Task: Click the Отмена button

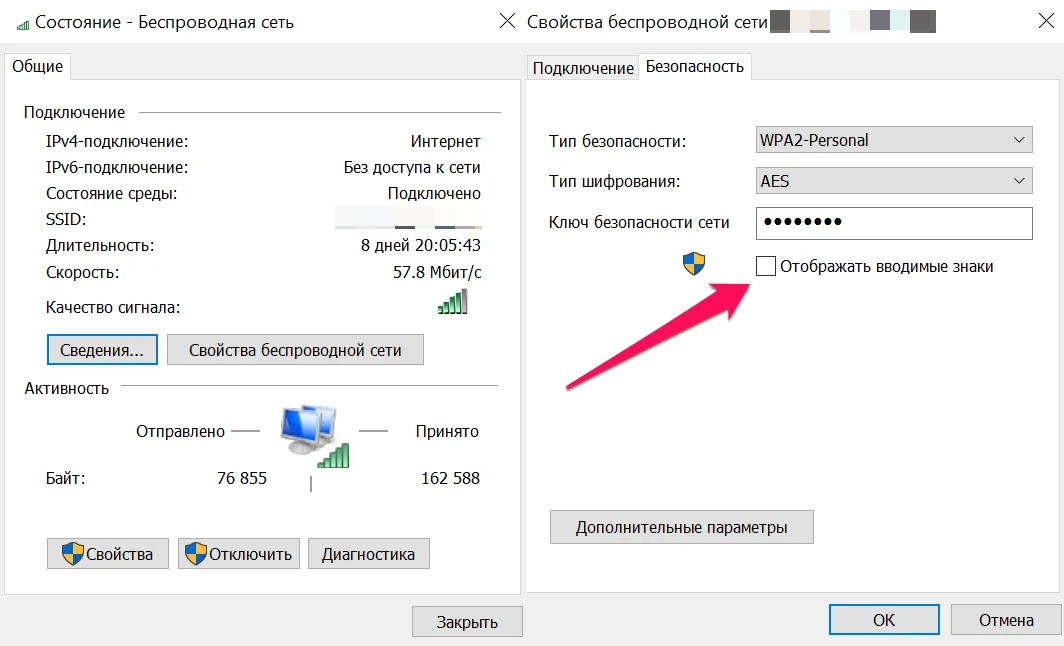Action: point(1006,620)
